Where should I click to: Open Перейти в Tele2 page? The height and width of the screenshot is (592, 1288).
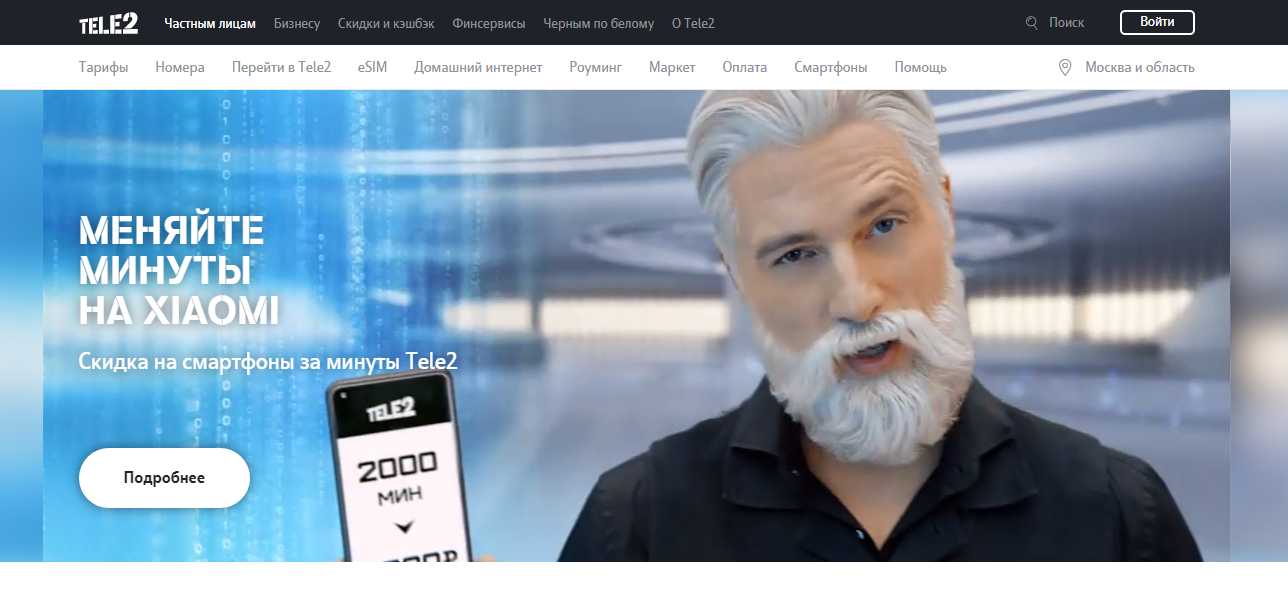pyautogui.click(x=281, y=68)
